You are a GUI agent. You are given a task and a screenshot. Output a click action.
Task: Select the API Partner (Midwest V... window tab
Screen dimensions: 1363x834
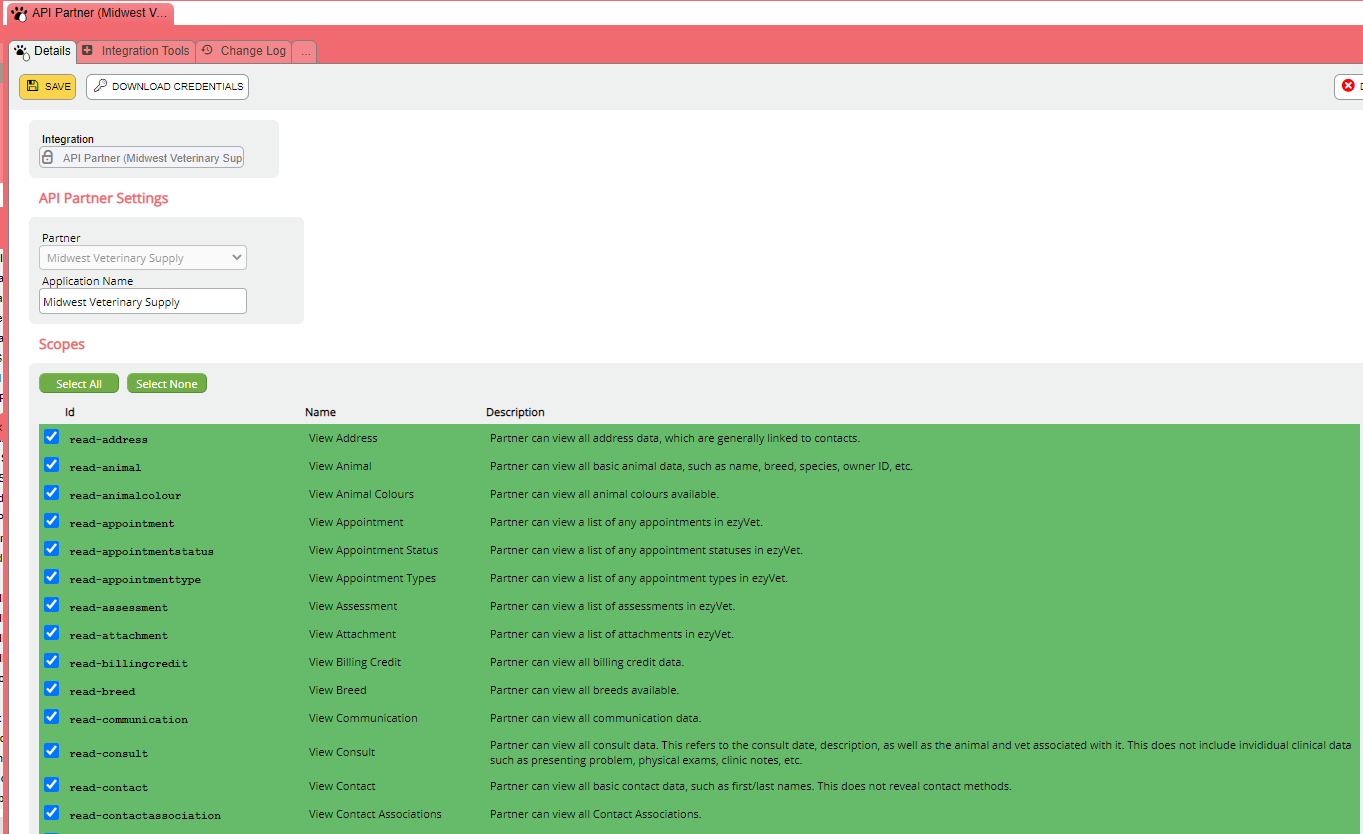point(90,14)
